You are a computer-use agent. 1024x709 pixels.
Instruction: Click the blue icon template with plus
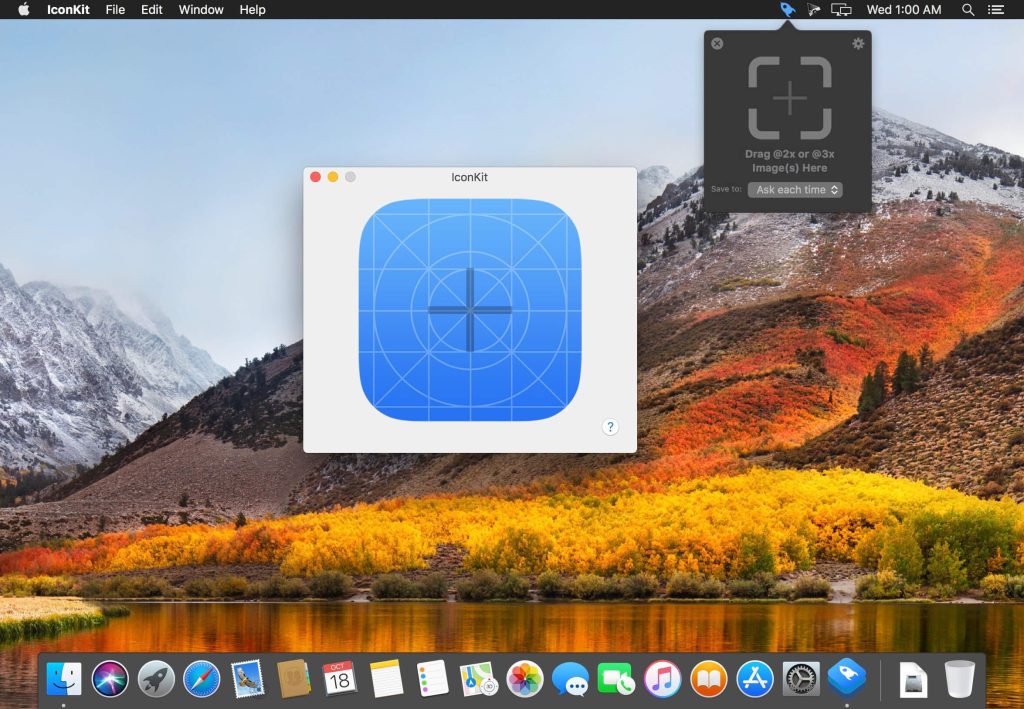(469, 309)
